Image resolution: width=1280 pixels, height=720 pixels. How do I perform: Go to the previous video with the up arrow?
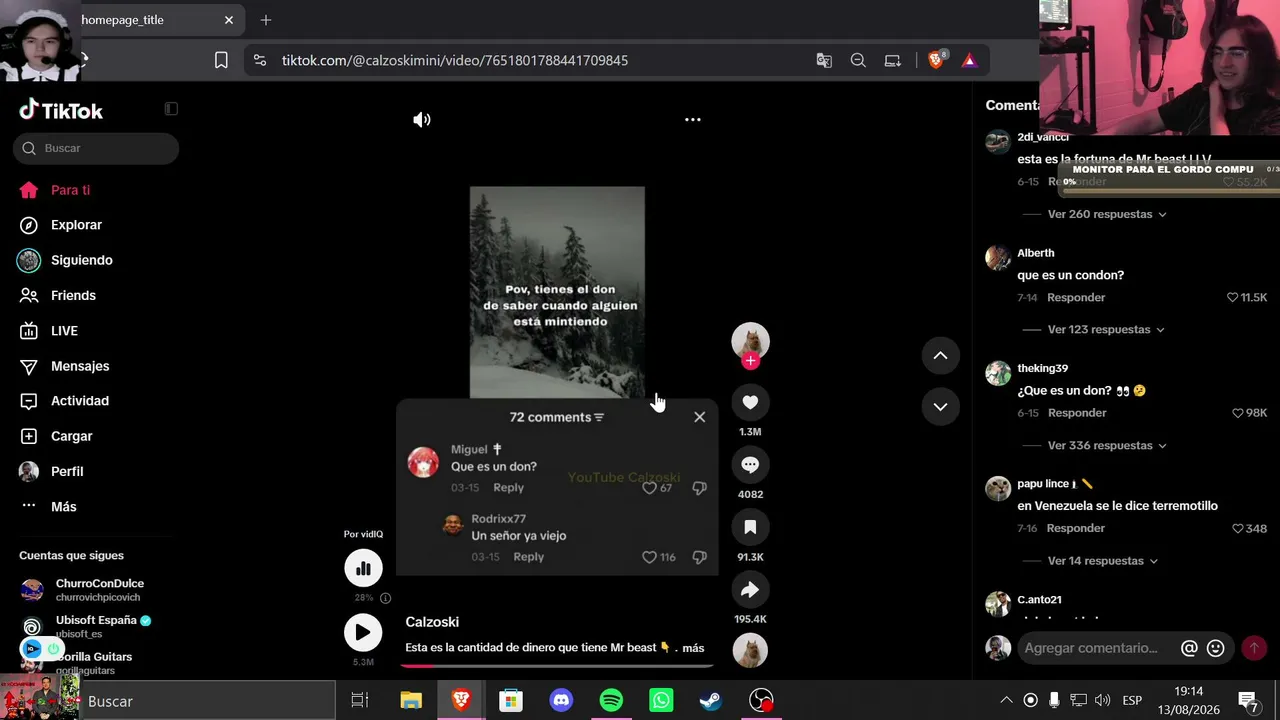(x=940, y=355)
